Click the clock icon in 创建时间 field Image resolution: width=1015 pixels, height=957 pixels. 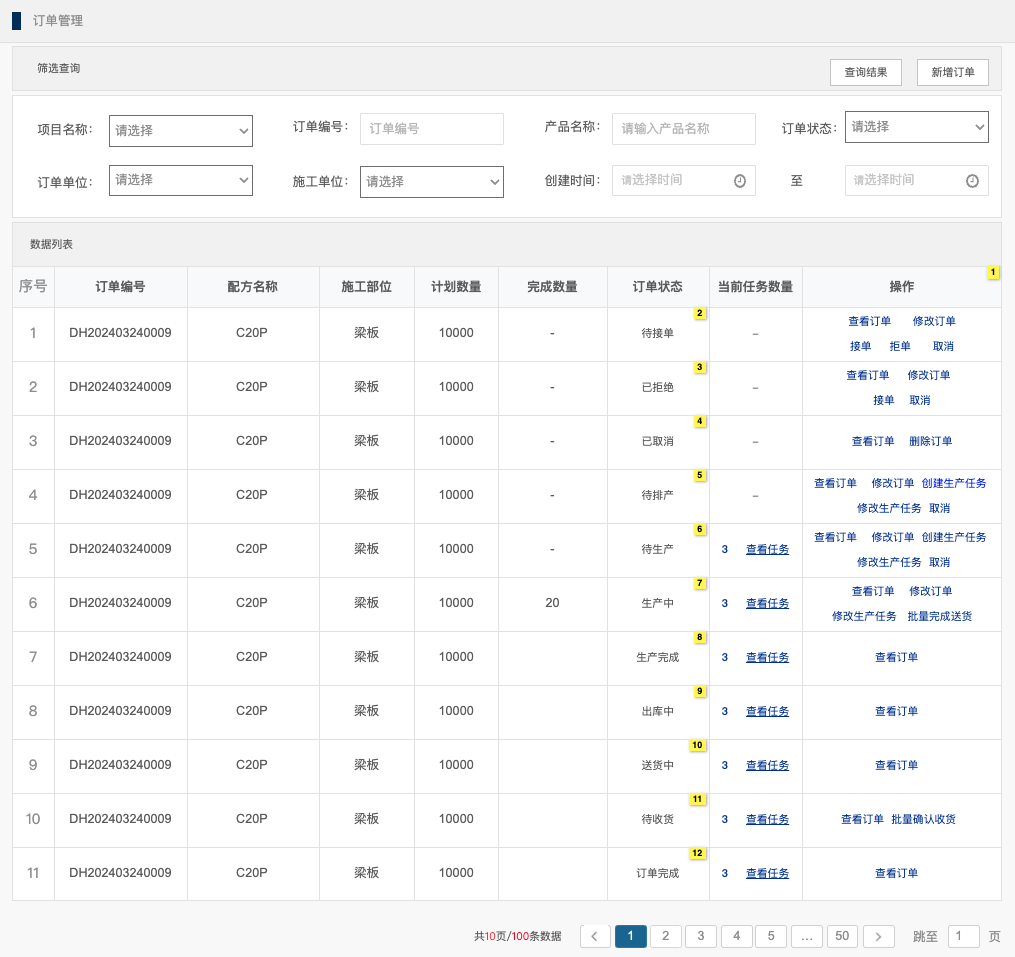coord(739,181)
